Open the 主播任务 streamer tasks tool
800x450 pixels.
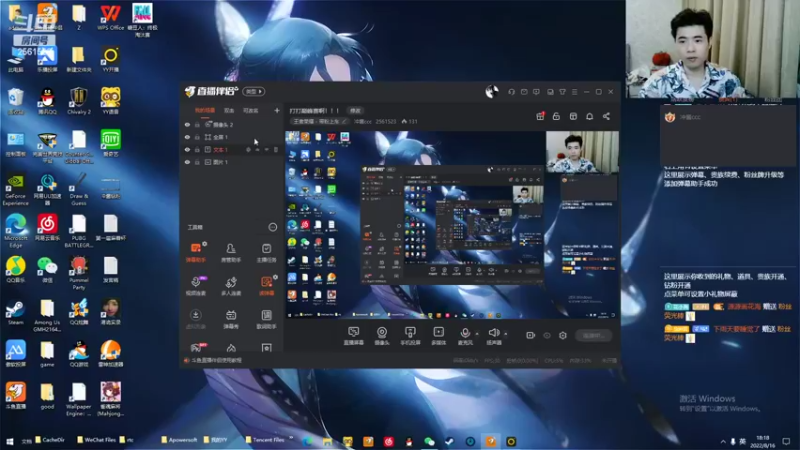(266, 252)
